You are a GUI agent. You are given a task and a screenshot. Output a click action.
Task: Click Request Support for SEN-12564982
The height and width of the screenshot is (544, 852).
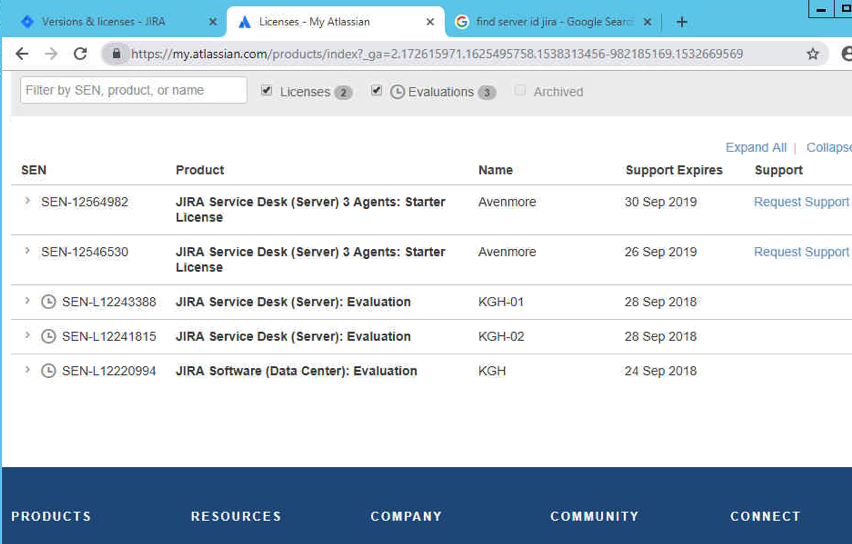click(x=801, y=202)
